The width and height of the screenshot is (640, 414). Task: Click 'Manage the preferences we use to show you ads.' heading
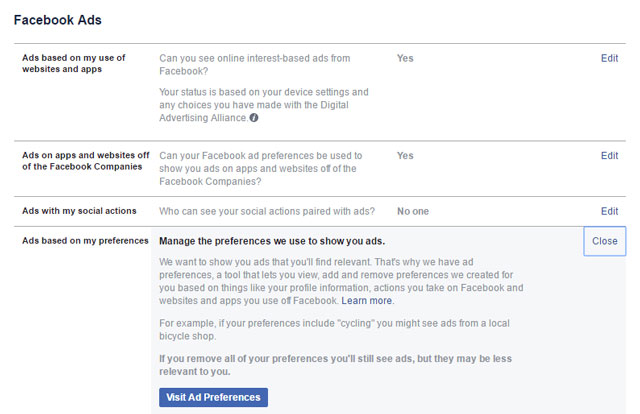pyautogui.click(x=272, y=241)
